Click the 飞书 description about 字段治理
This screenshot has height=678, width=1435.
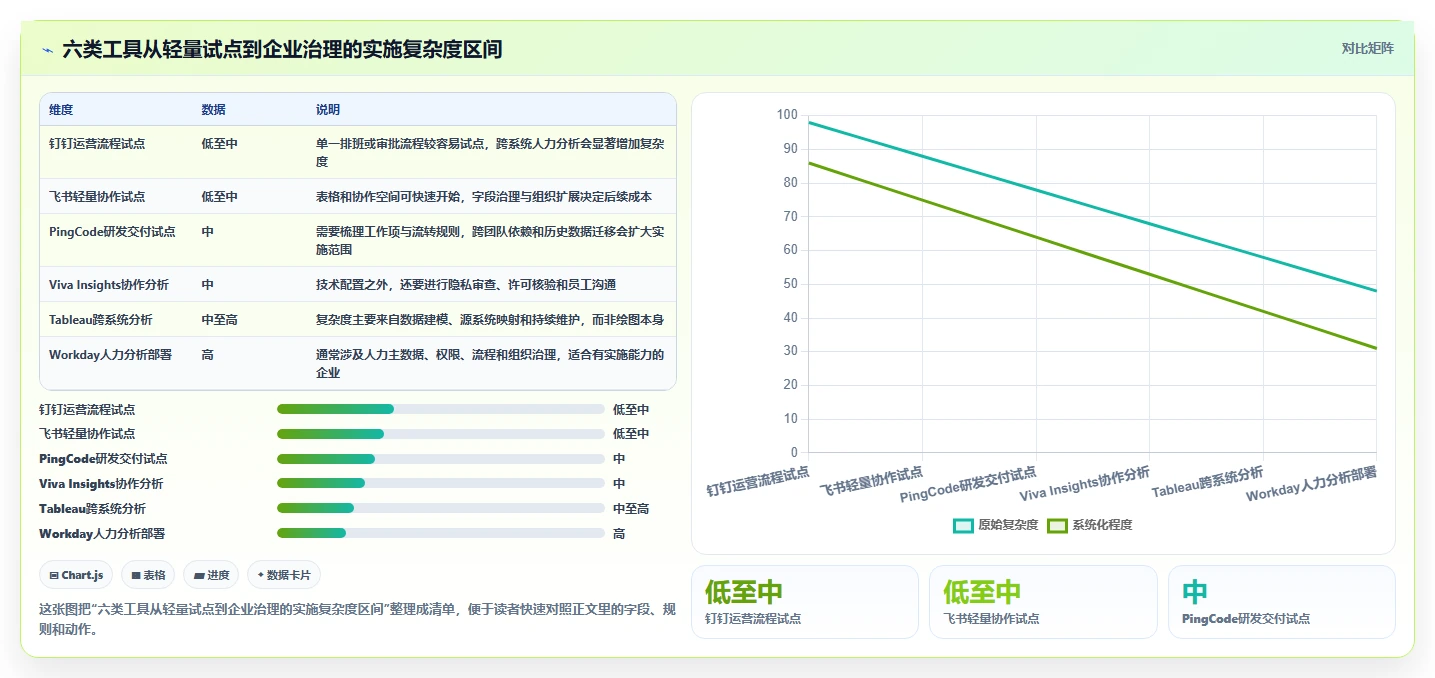[484, 197]
